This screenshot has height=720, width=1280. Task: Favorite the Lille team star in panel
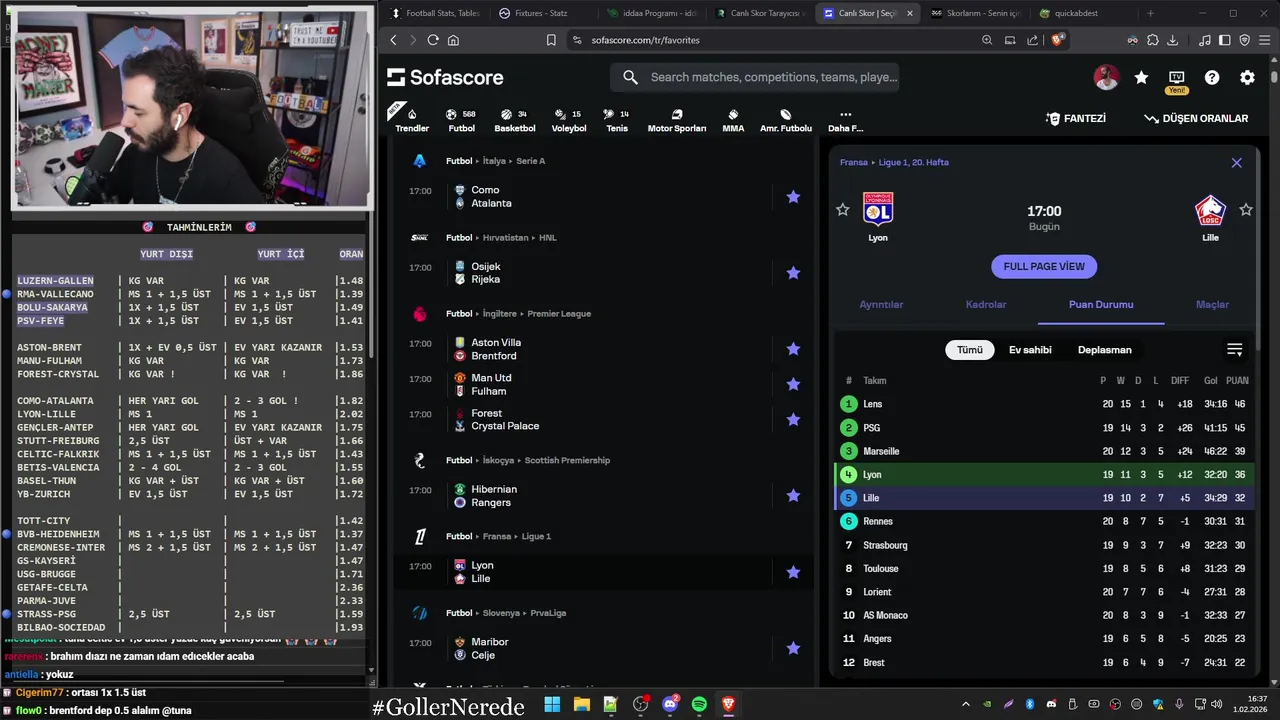point(1246,210)
